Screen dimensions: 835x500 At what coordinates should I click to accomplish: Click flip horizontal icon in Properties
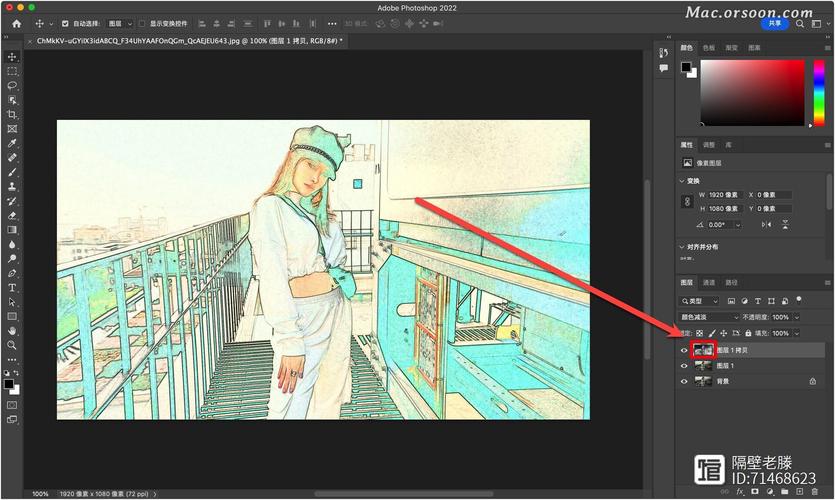pos(766,225)
